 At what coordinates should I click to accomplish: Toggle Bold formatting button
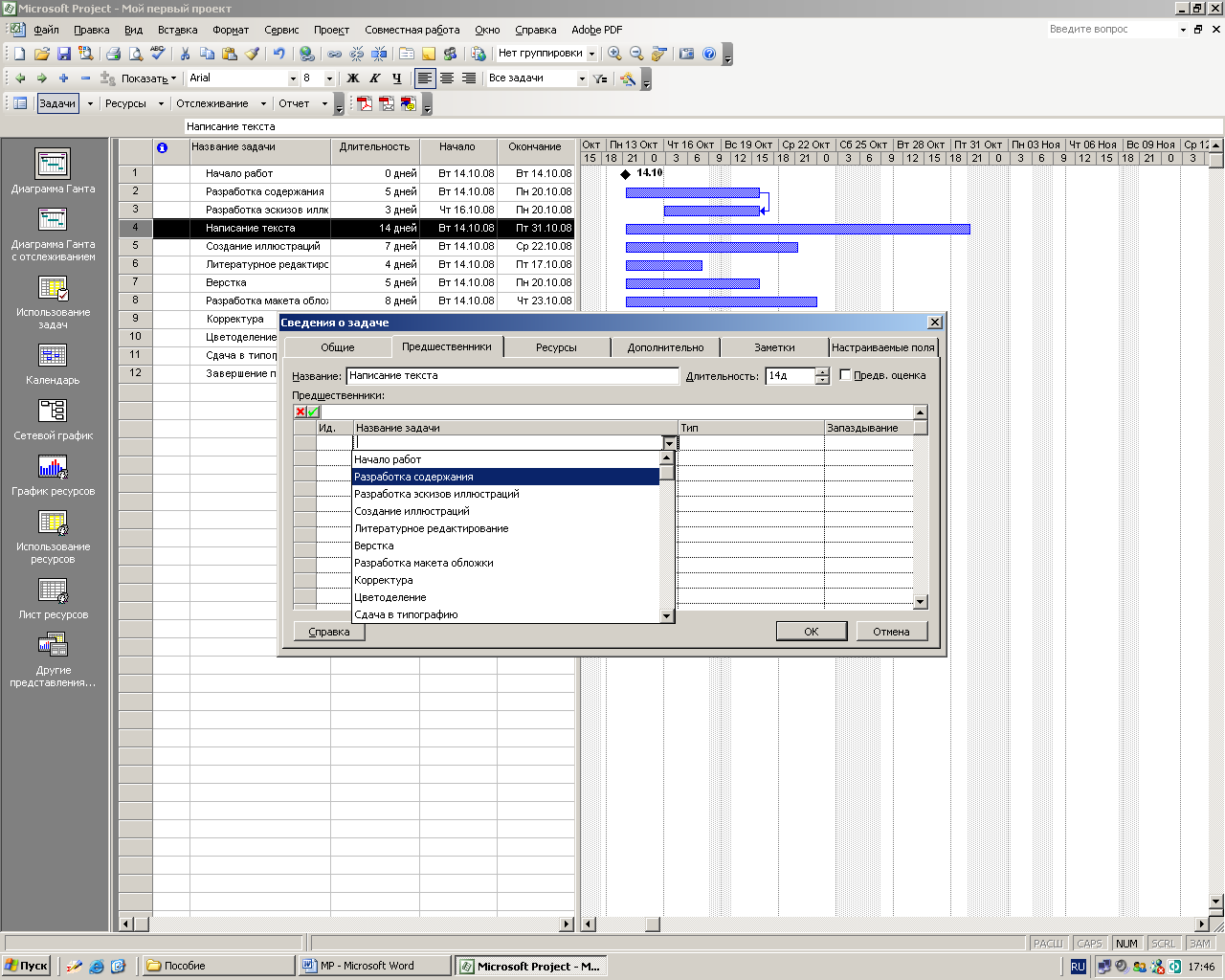(353, 78)
